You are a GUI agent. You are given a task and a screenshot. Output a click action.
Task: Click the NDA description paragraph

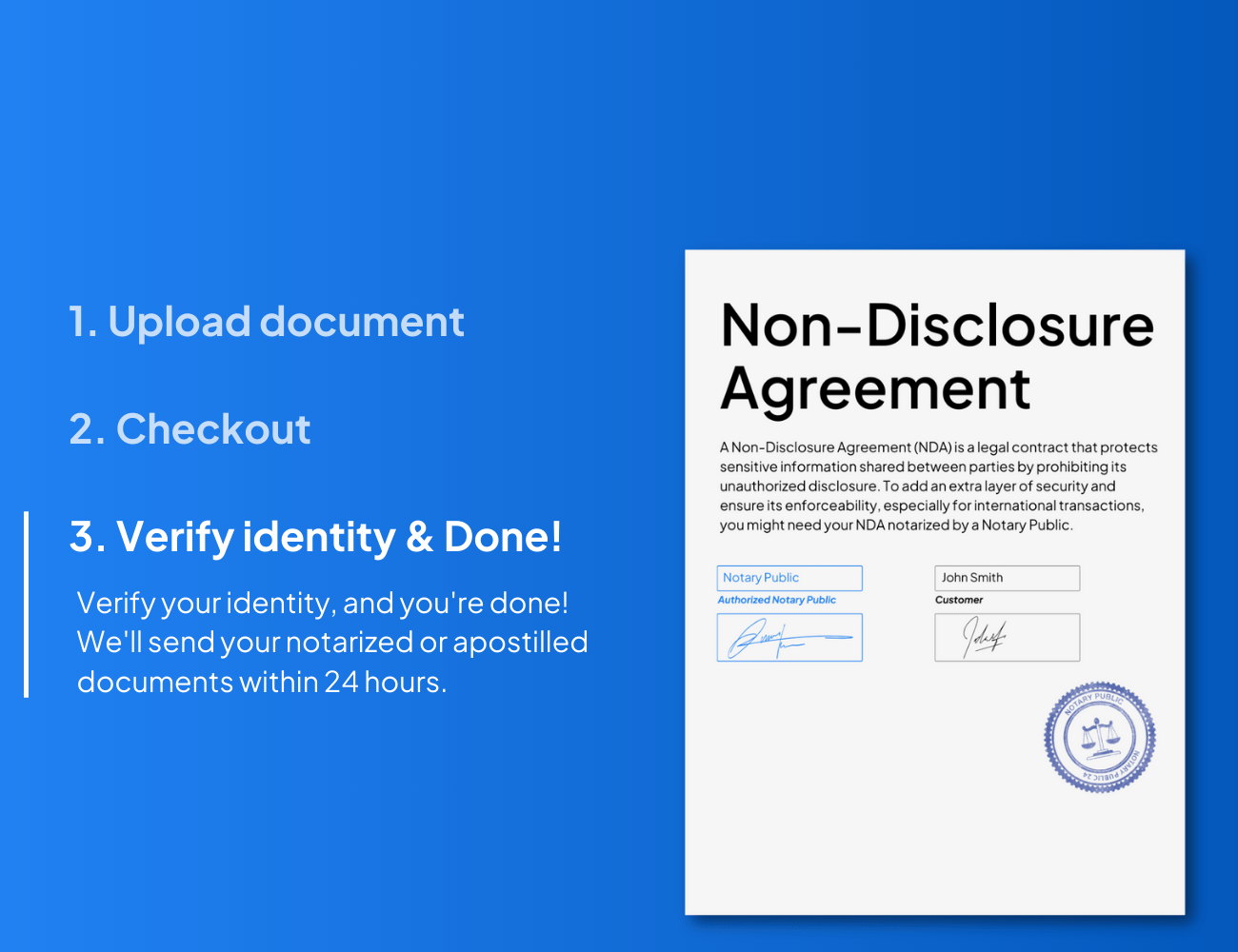click(938, 486)
